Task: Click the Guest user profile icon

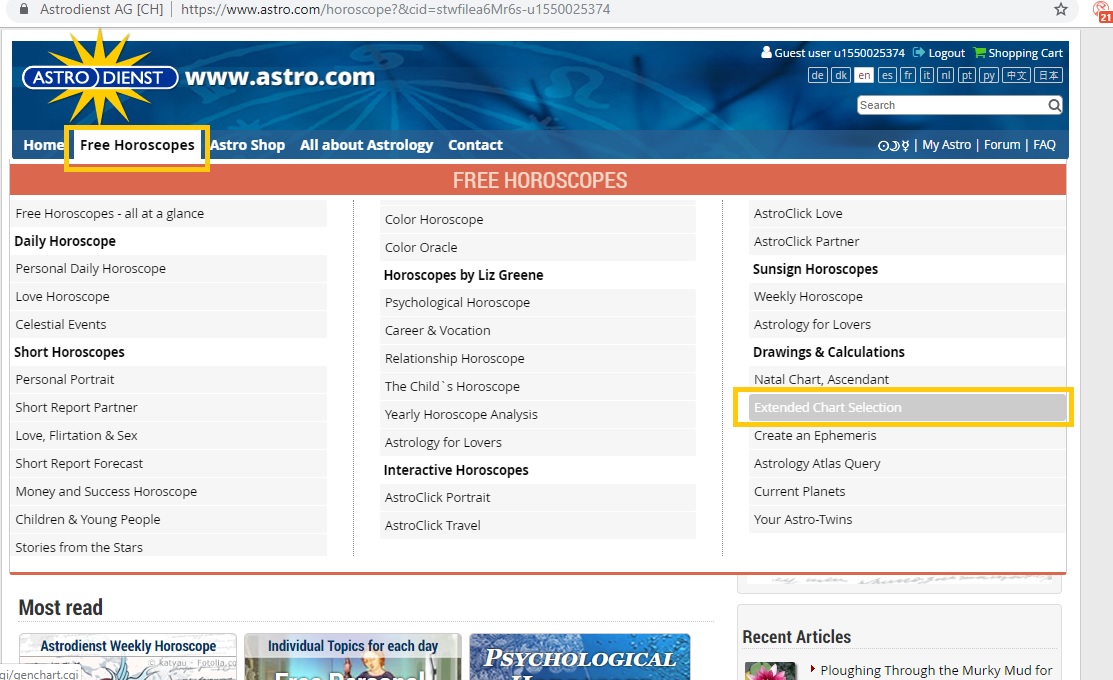Action: coord(766,53)
